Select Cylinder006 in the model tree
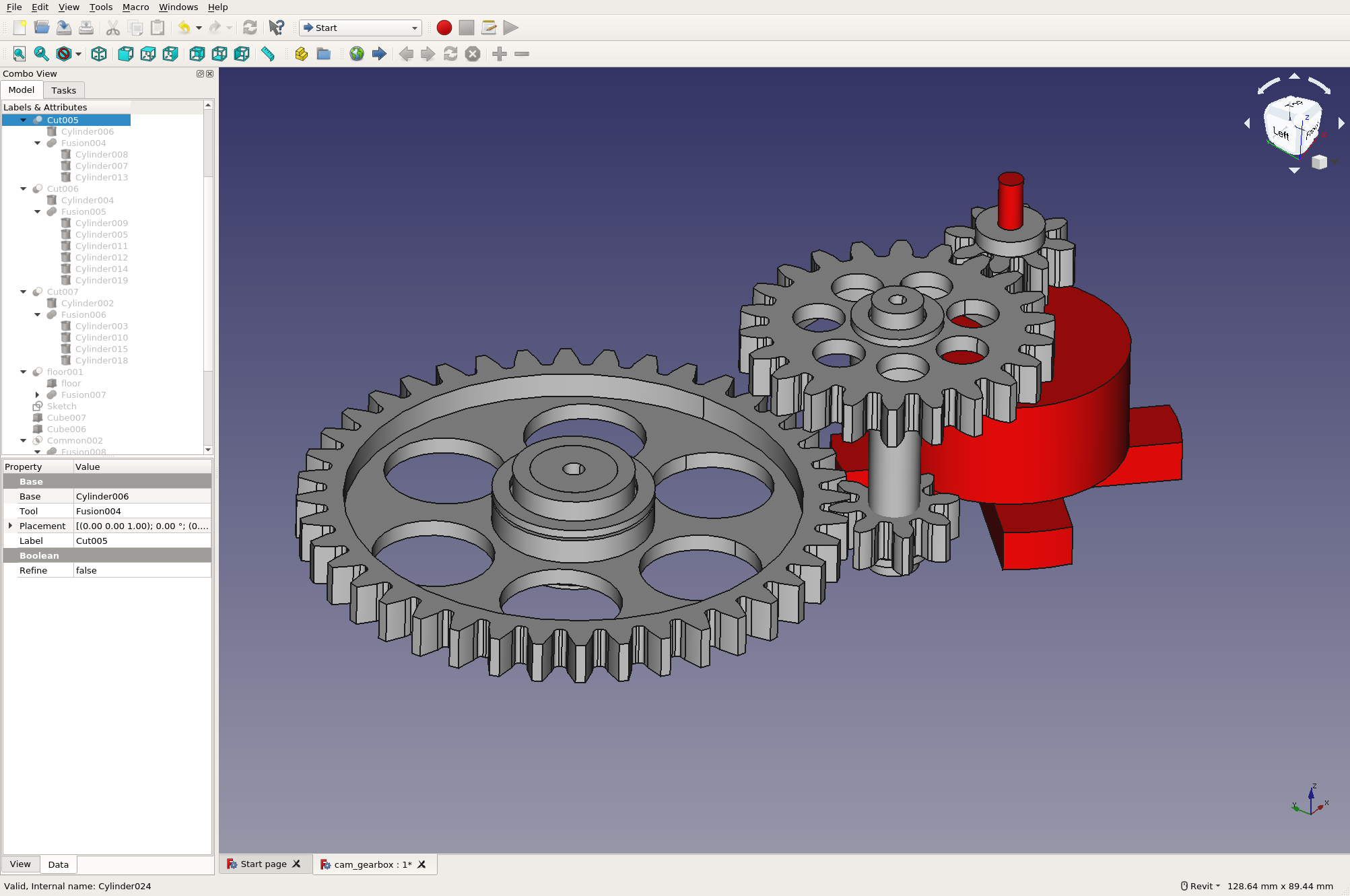 click(88, 131)
